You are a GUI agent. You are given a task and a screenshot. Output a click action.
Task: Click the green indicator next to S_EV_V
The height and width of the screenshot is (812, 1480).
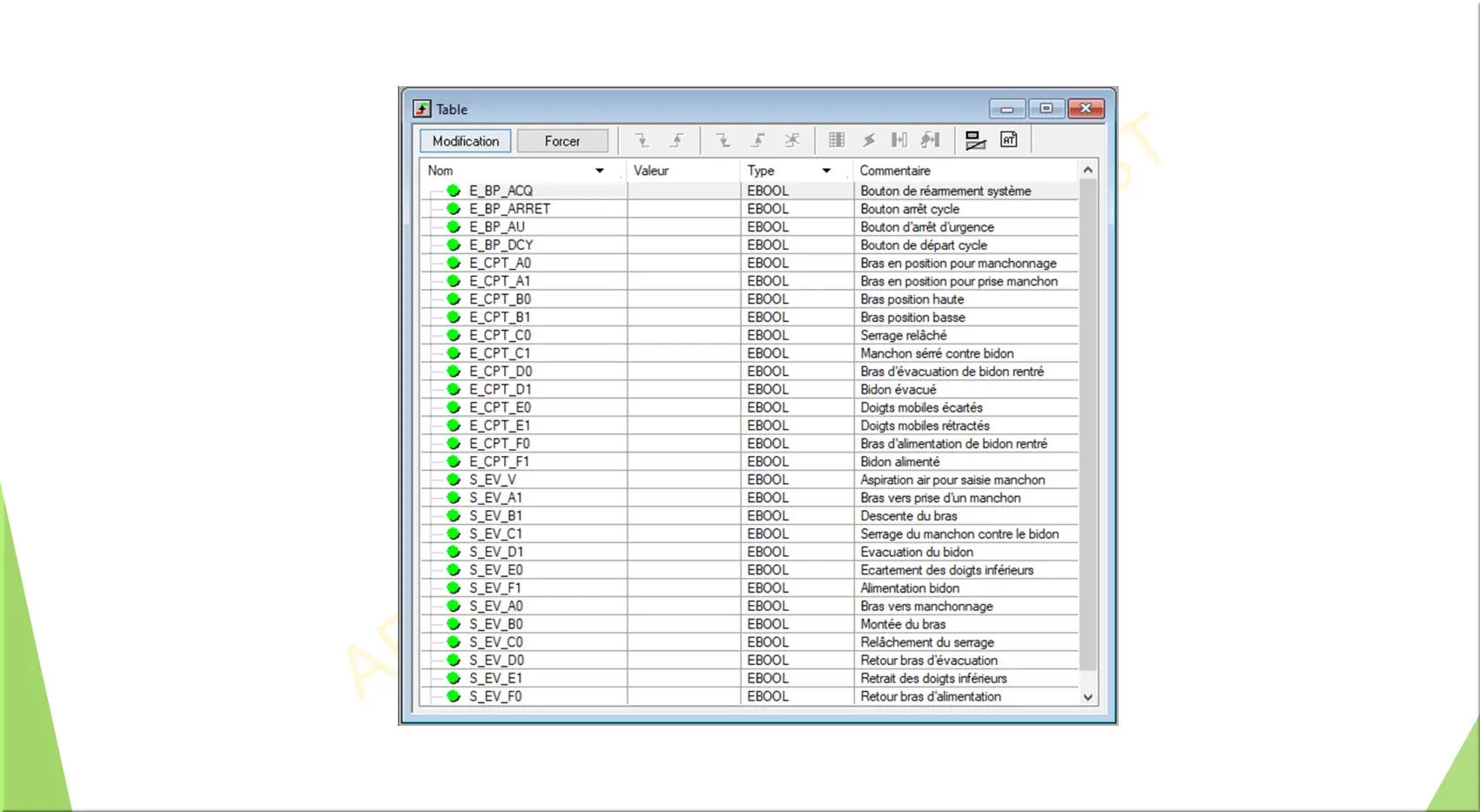[454, 480]
